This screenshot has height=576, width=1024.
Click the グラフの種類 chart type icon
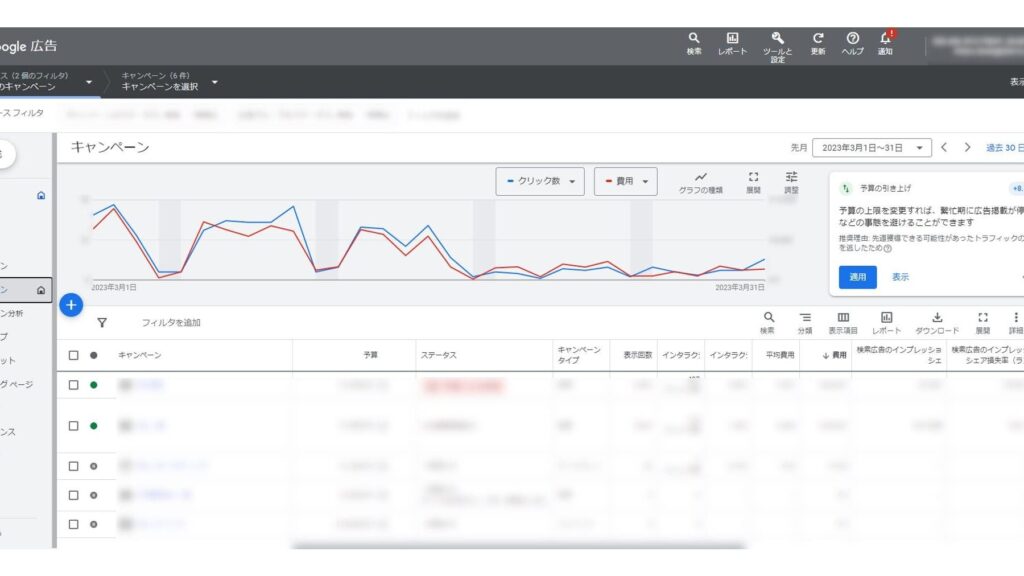(x=701, y=177)
